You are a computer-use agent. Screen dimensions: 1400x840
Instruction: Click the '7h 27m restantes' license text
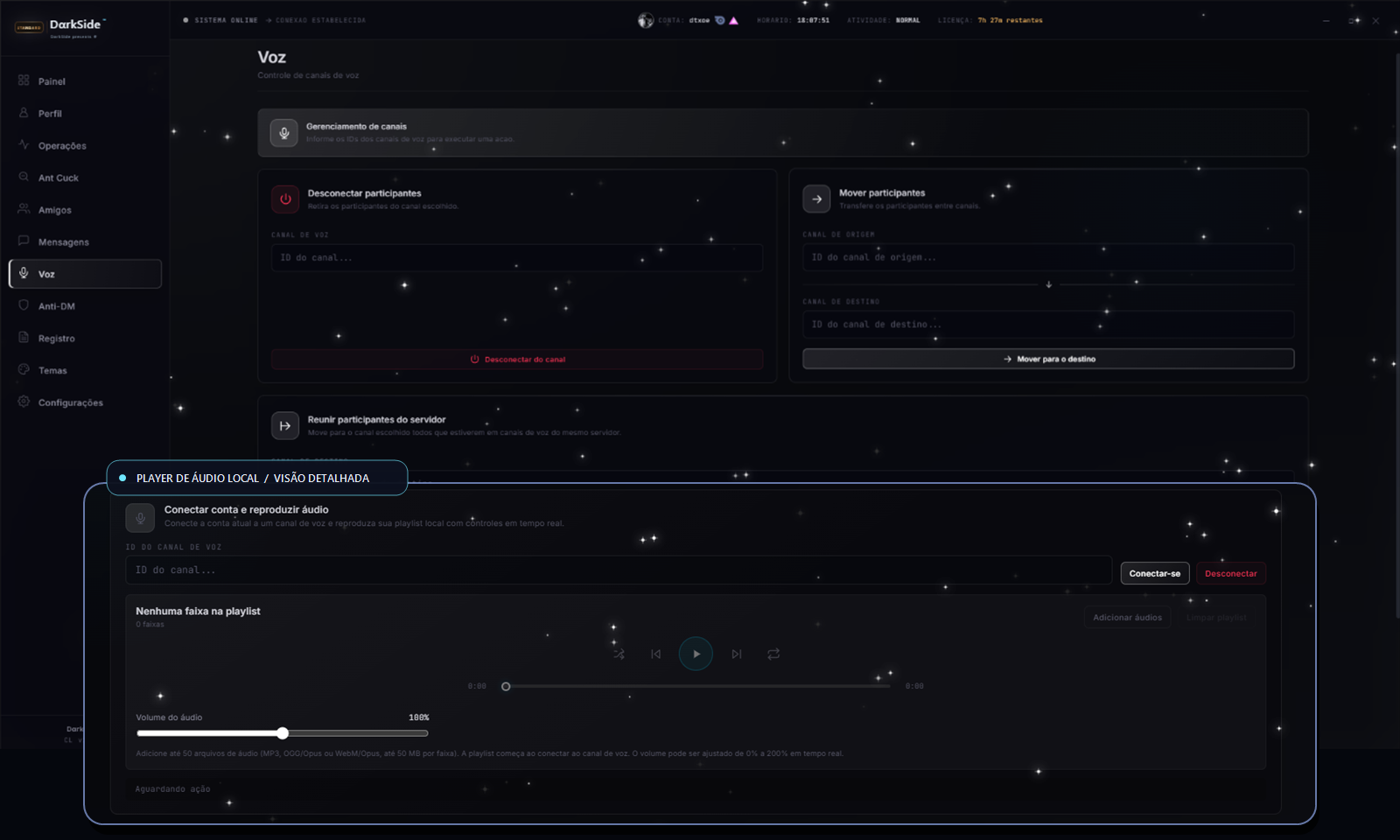point(1010,20)
